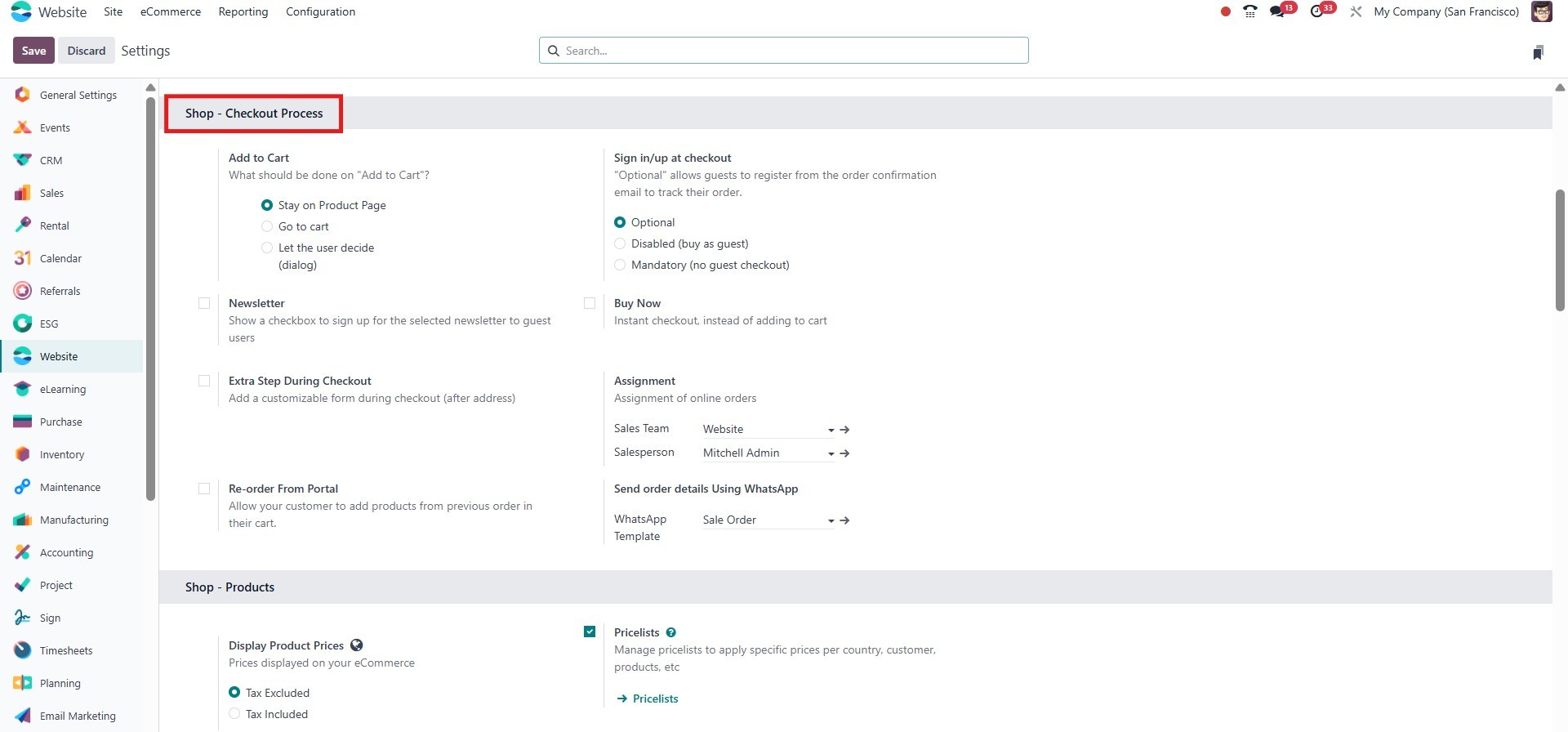The height and width of the screenshot is (732, 1568).
Task: Click the debug tools wrench icon
Action: point(1356,12)
